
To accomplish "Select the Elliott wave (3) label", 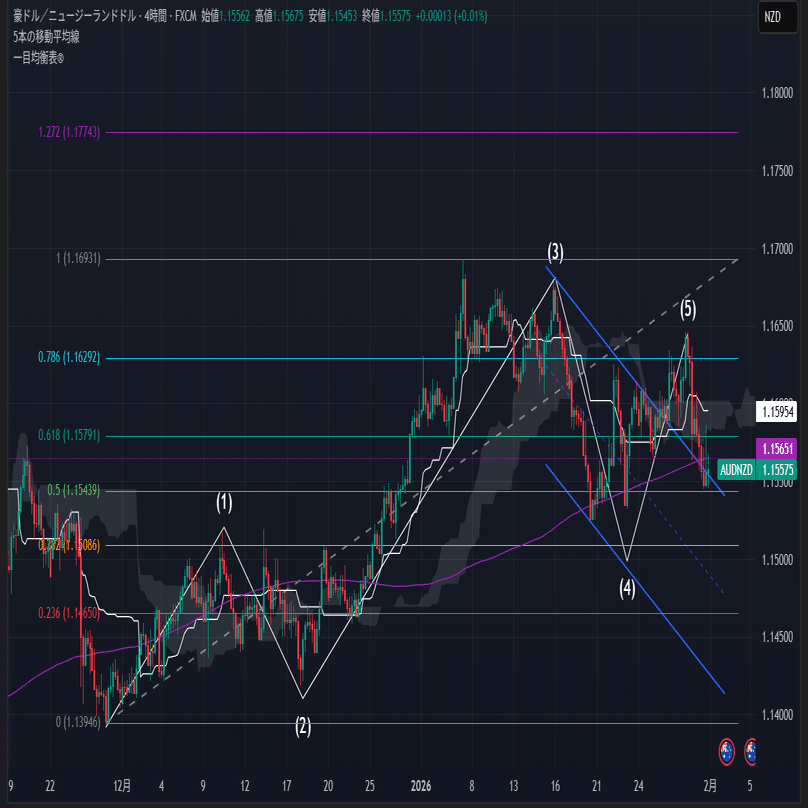I will (x=555, y=251).
